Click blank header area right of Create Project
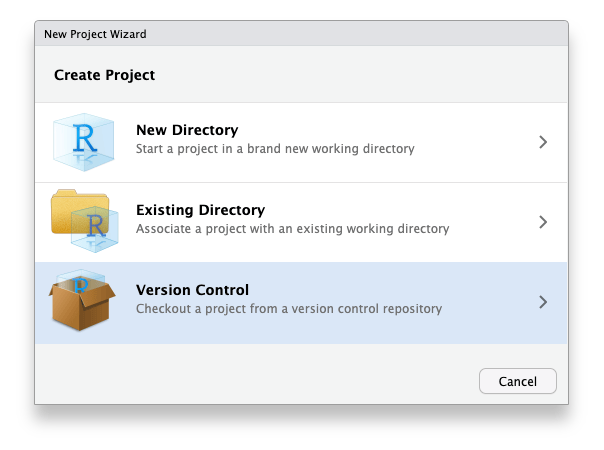Viewport: 604px width, 450px height. point(380,75)
